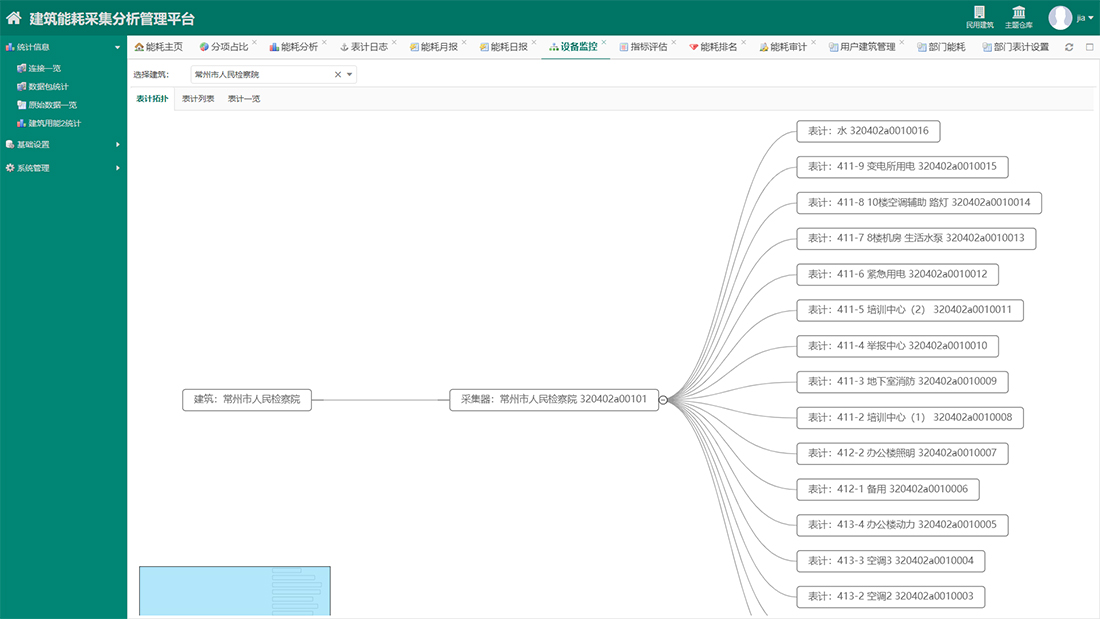The height and width of the screenshot is (619, 1100).
Task: Click the 建筑: 常州市人民检察院 node
Action: tap(247, 399)
